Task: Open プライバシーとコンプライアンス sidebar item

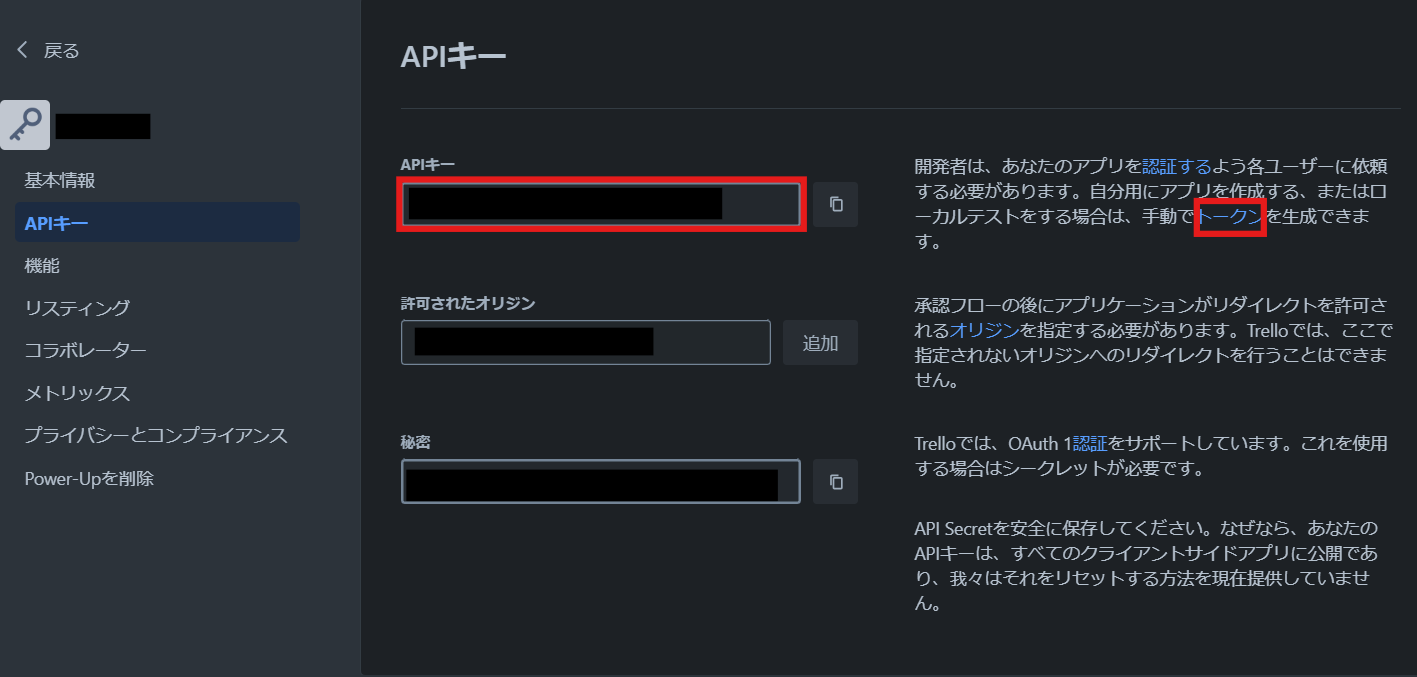Action: [x=156, y=435]
